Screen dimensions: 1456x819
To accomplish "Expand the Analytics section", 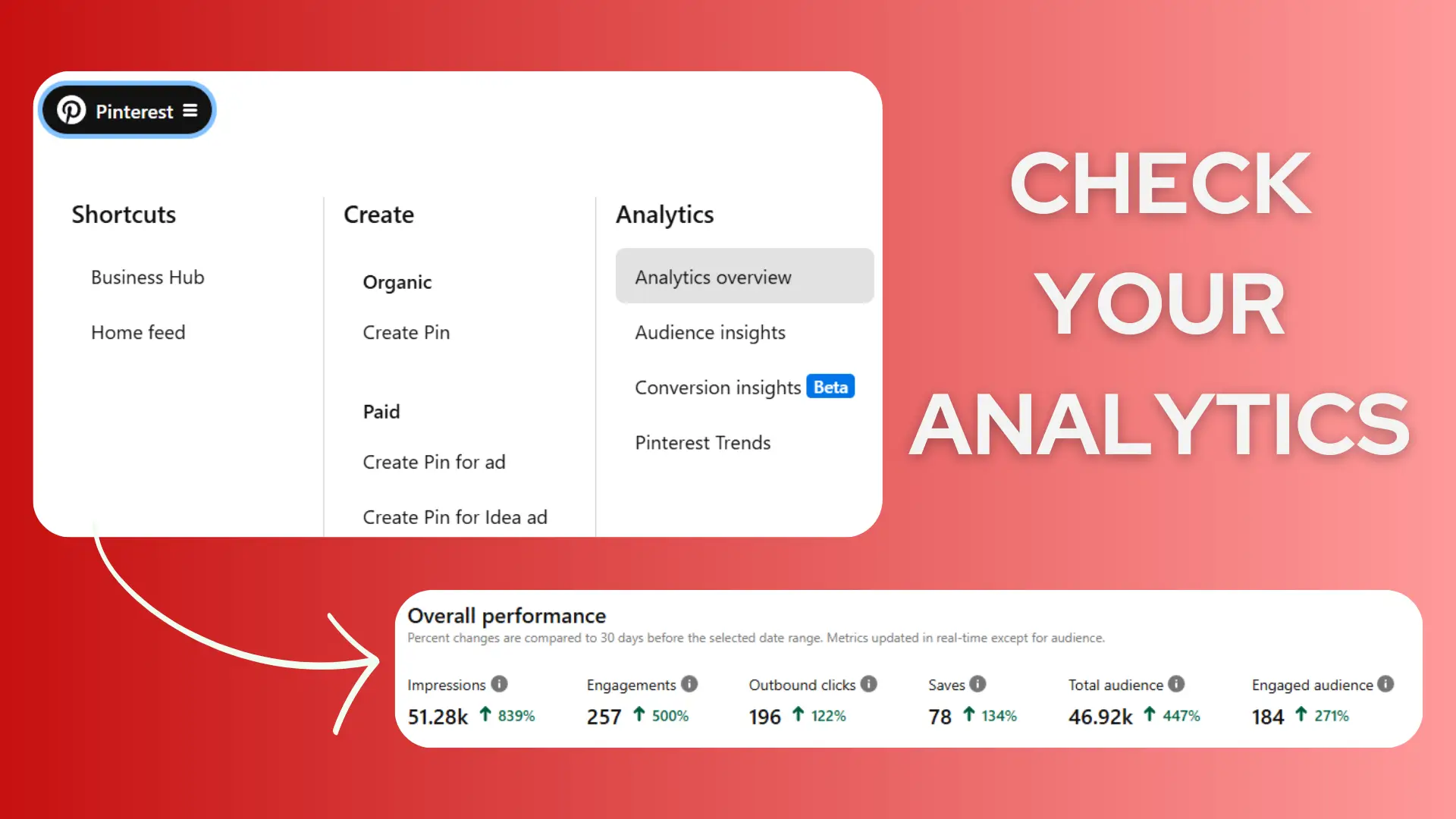I will [665, 213].
